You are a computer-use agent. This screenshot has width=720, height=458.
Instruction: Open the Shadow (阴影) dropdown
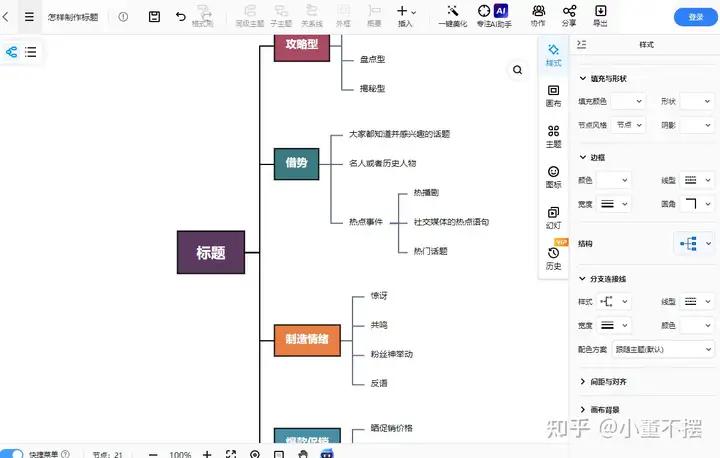(697, 125)
